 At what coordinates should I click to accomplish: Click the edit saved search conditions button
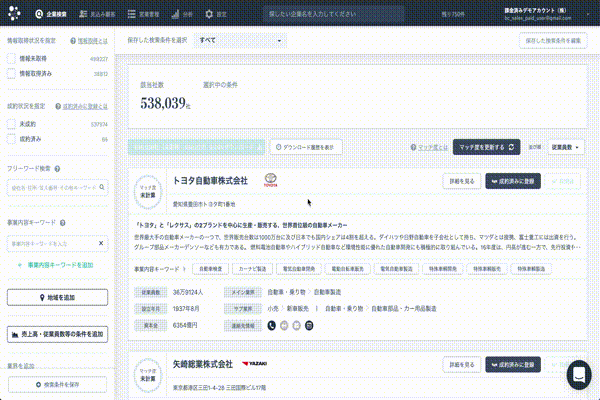click(553, 41)
